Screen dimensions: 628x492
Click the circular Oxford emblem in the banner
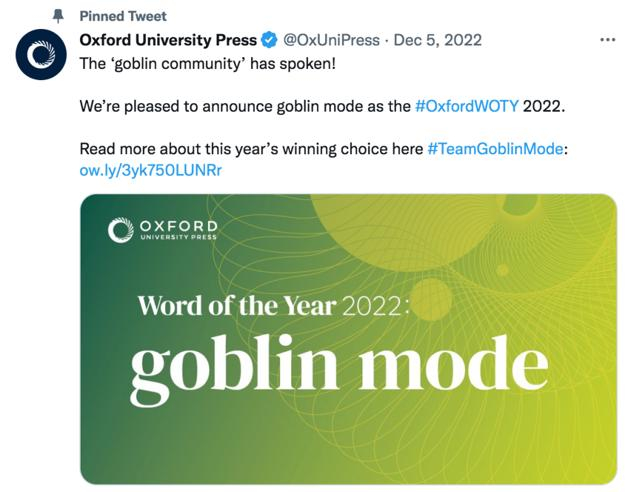[x=120, y=231]
